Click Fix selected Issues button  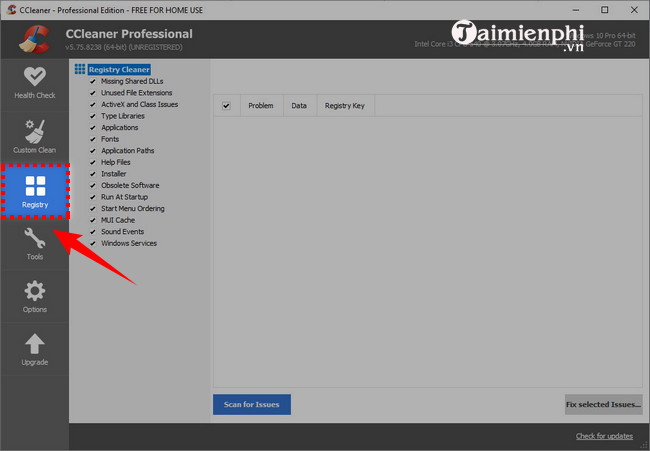[604, 404]
